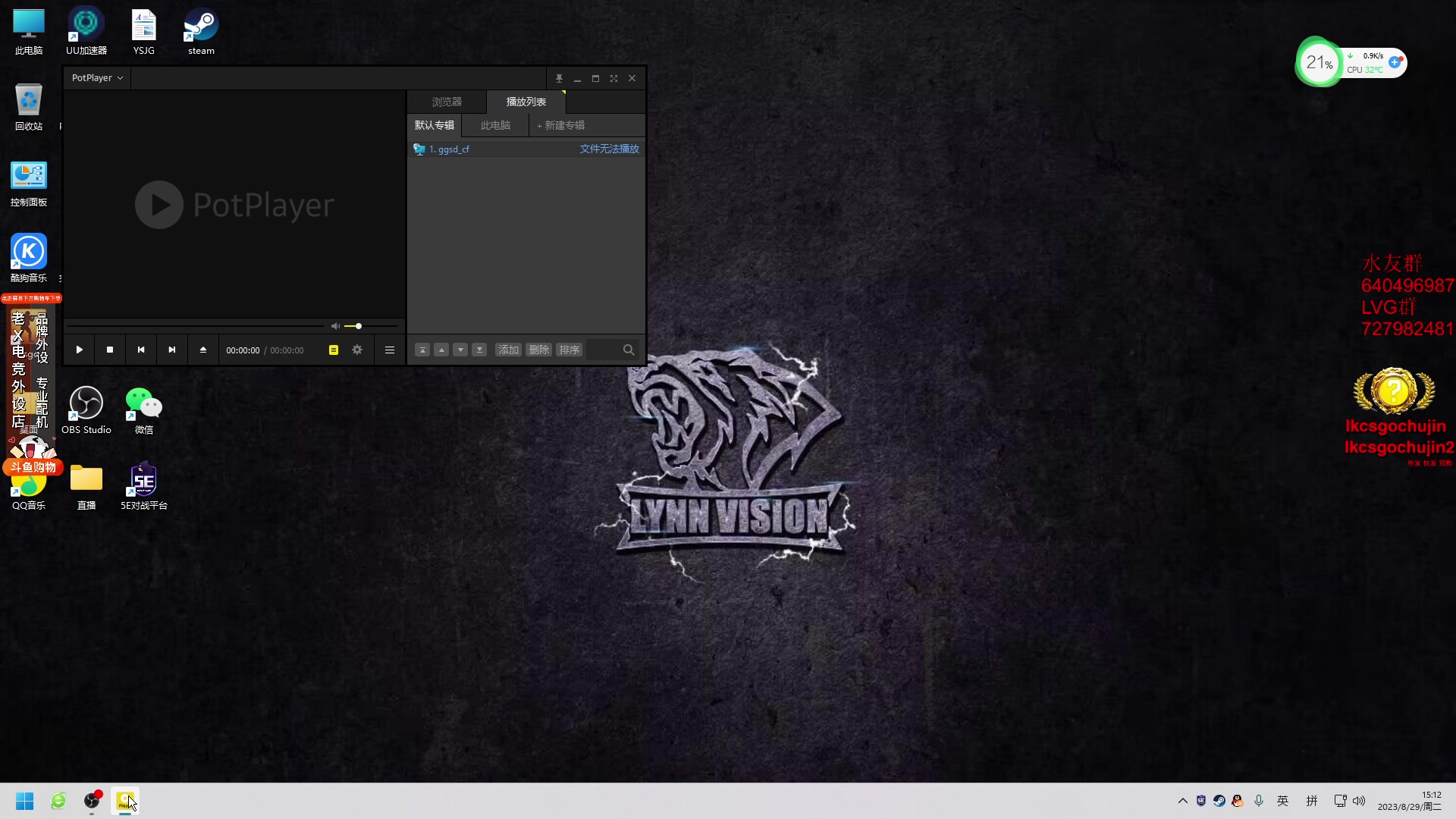This screenshot has width=1456, height=819.
Task: Open the system volume tray icon
Action: pyautogui.click(x=1359, y=801)
